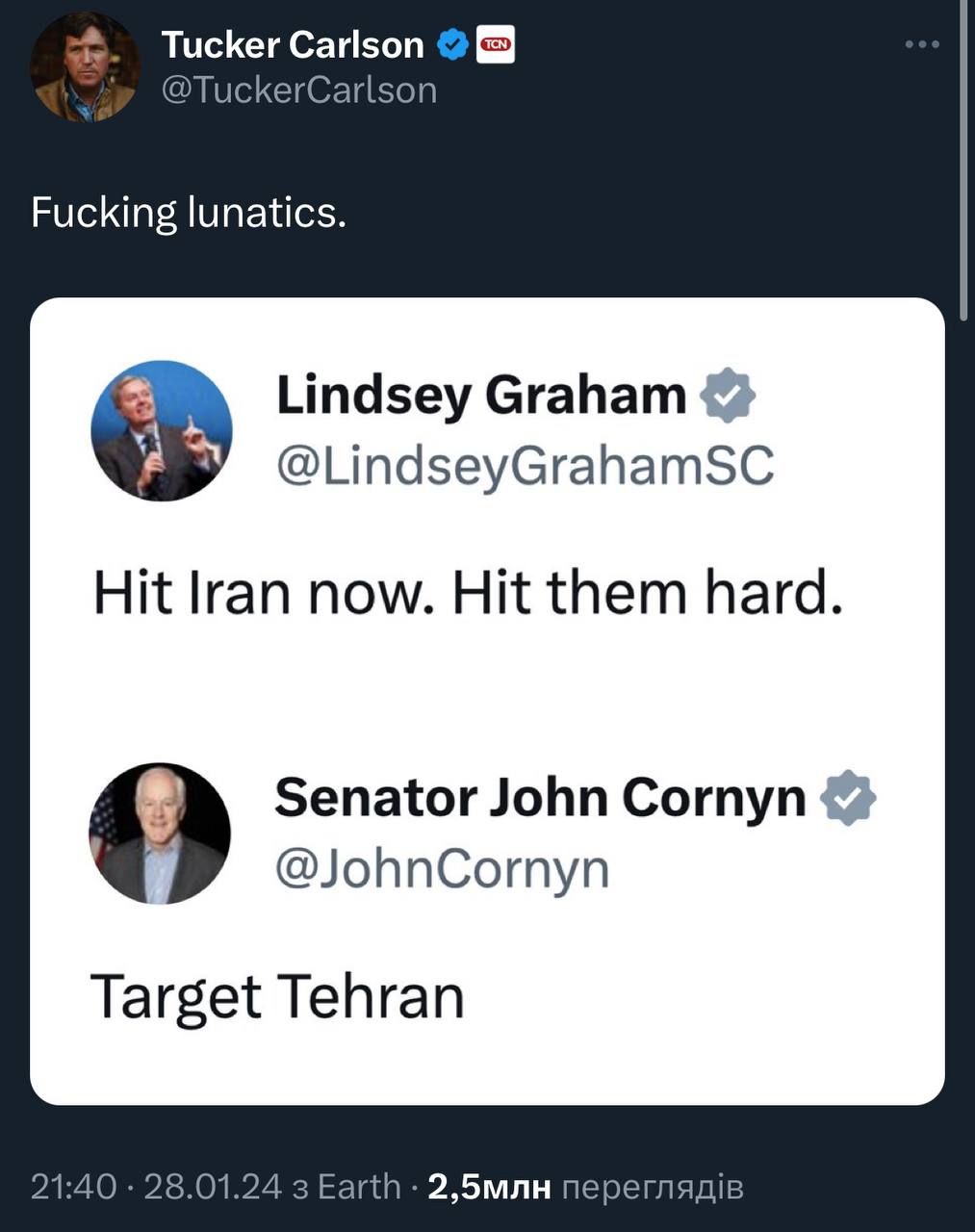Viewport: 975px width, 1232px height.
Task: Click the "Fucking lunatics." tweet text
Action: click(x=189, y=212)
